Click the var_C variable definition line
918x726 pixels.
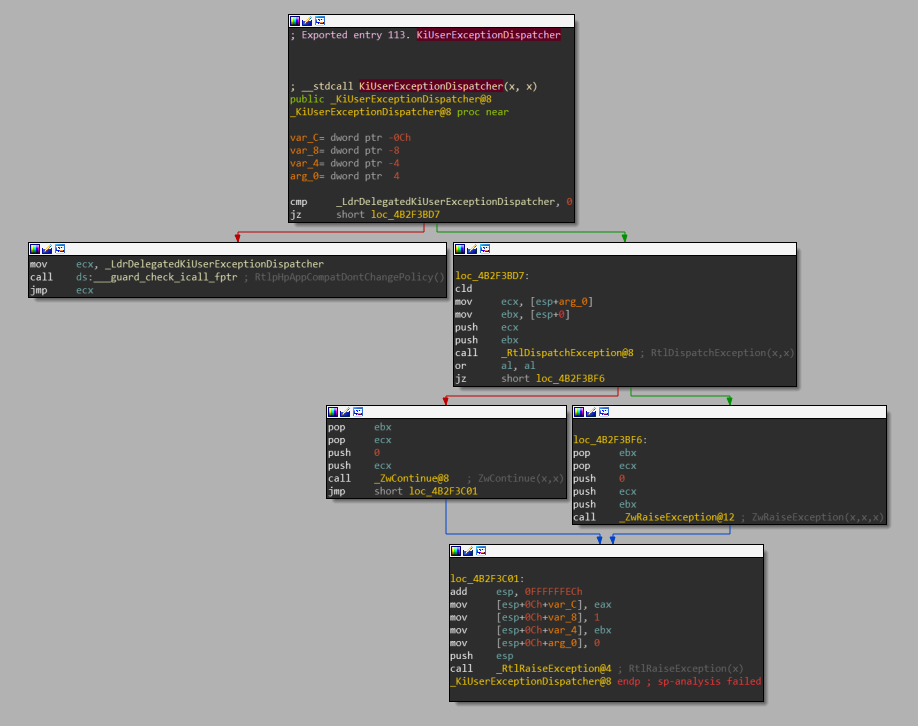350,138
